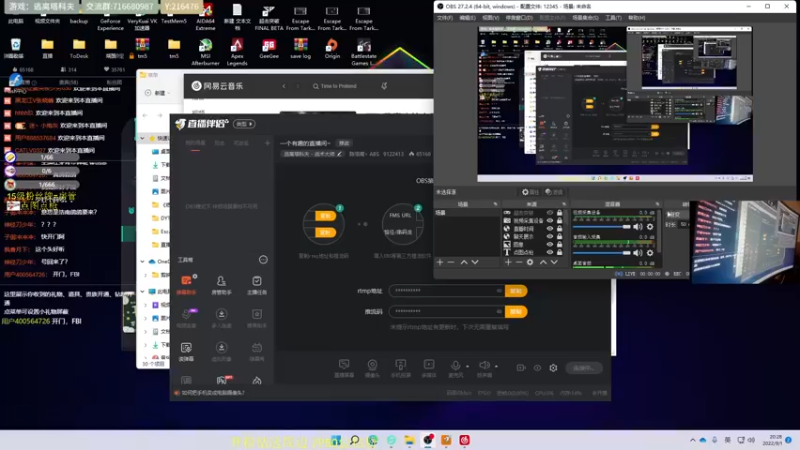Mute the second mixer channel speaker icon
Image resolution: width=800 pixels, height=450 pixels.
pyautogui.click(x=638, y=253)
